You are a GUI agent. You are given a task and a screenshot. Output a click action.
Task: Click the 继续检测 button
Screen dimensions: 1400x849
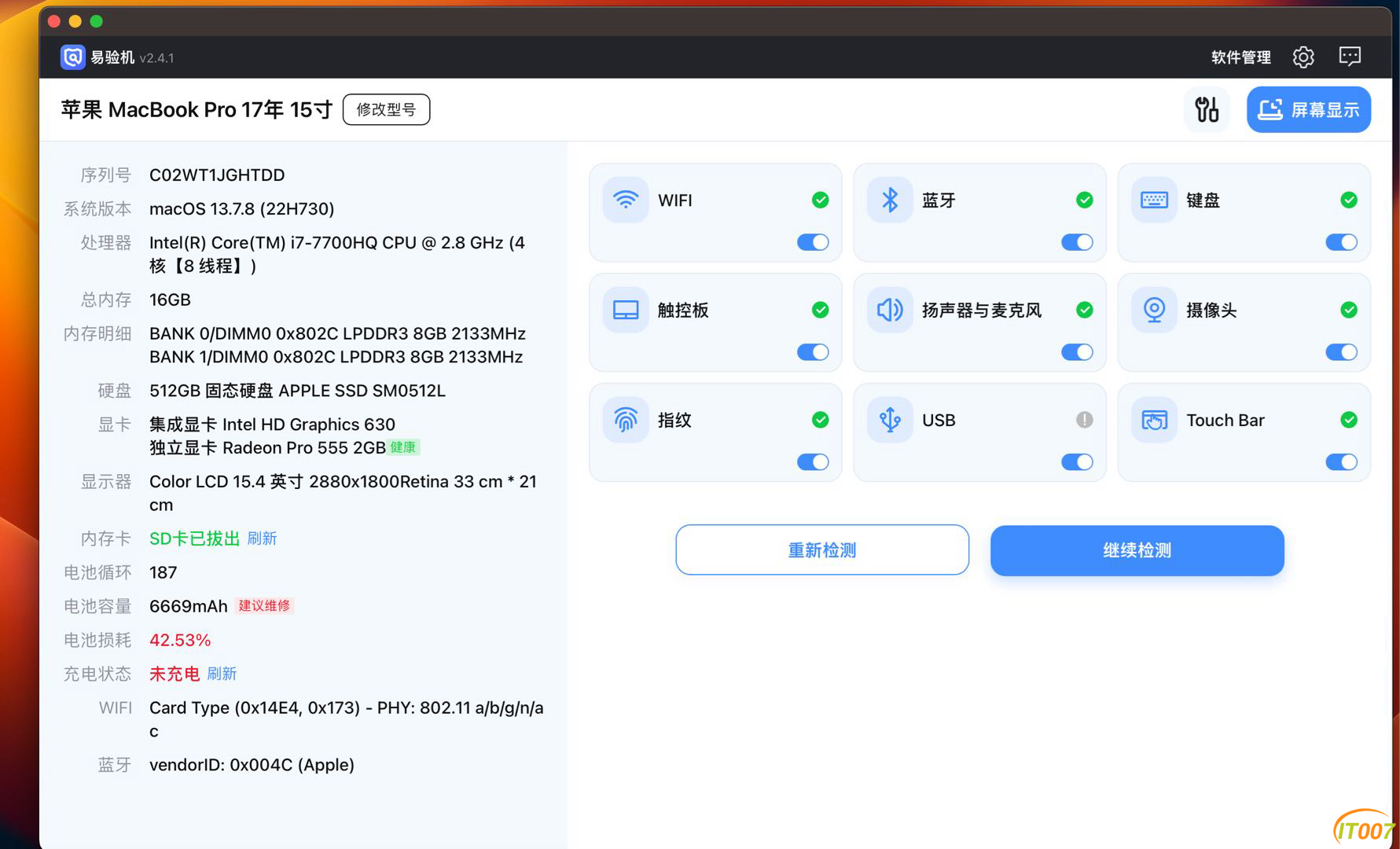[1137, 549]
